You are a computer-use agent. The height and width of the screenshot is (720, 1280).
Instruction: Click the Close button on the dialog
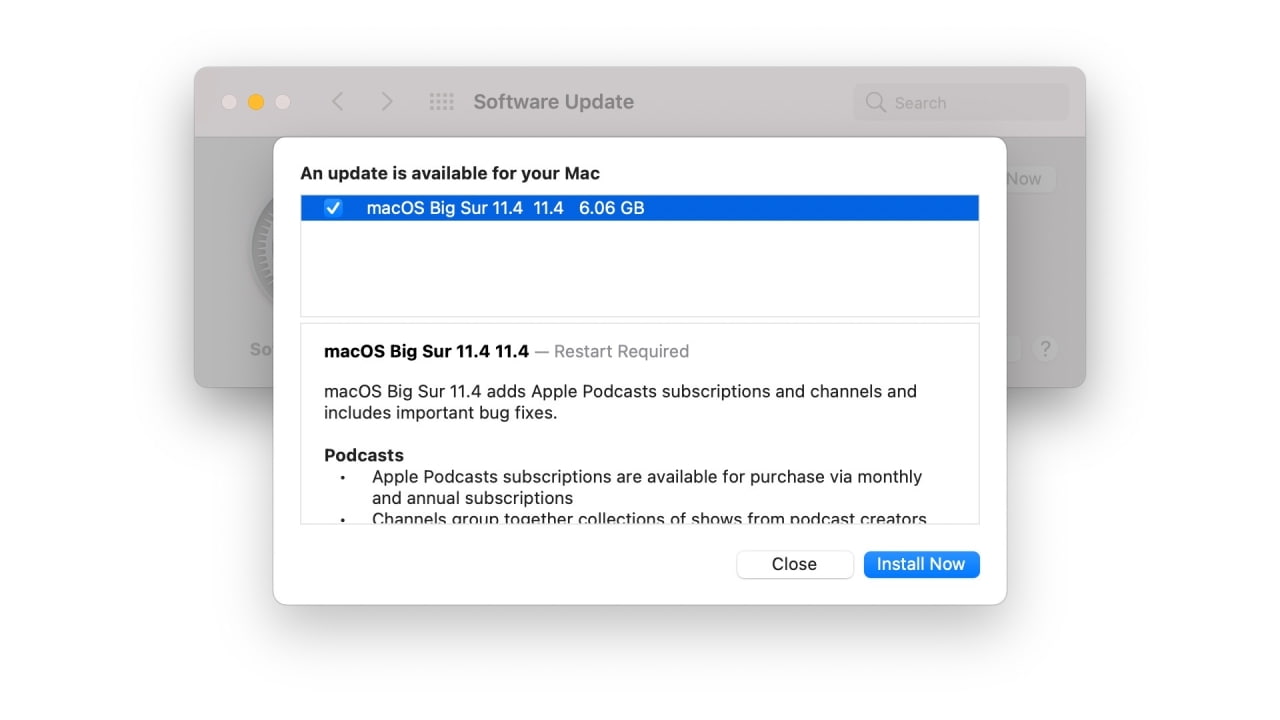click(794, 564)
